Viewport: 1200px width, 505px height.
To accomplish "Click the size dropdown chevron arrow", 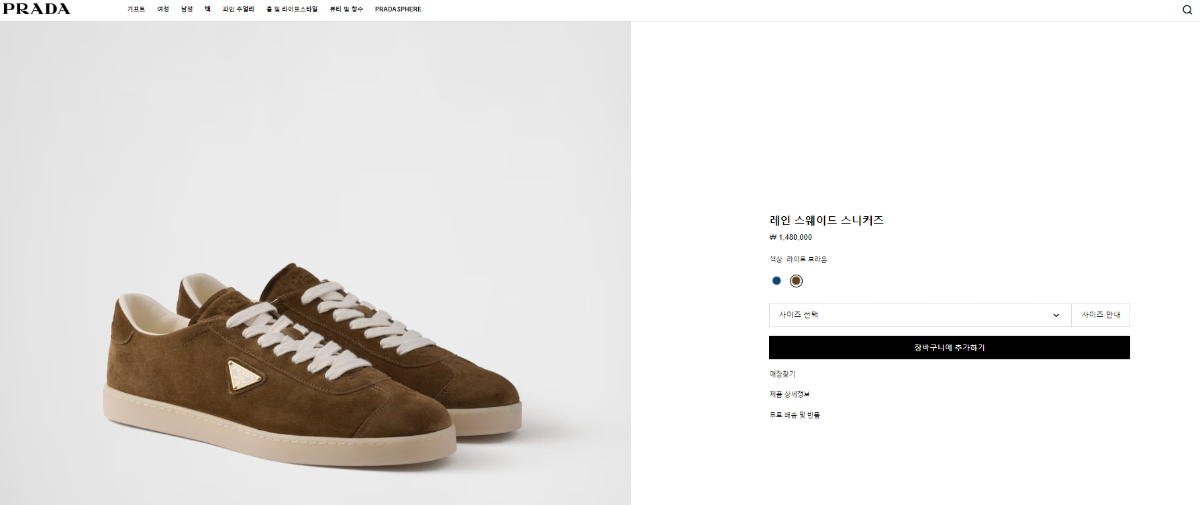I will (1056, 315).
